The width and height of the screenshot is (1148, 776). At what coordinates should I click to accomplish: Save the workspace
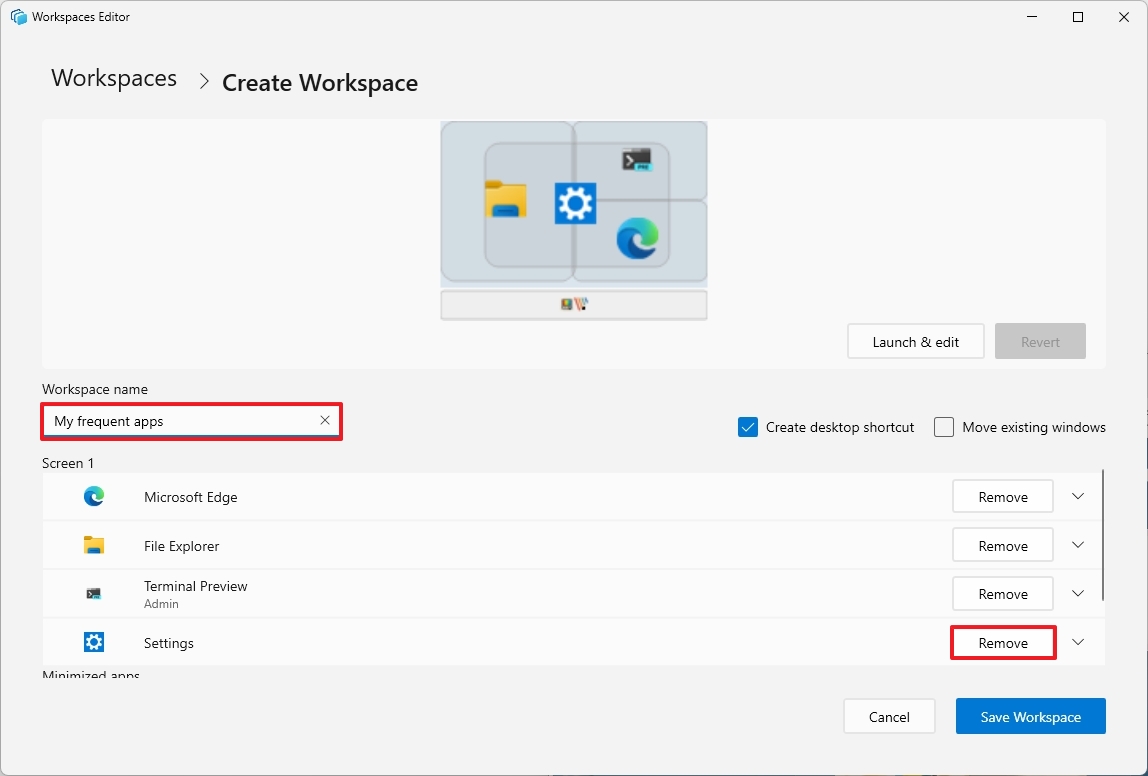(1030, 716)
